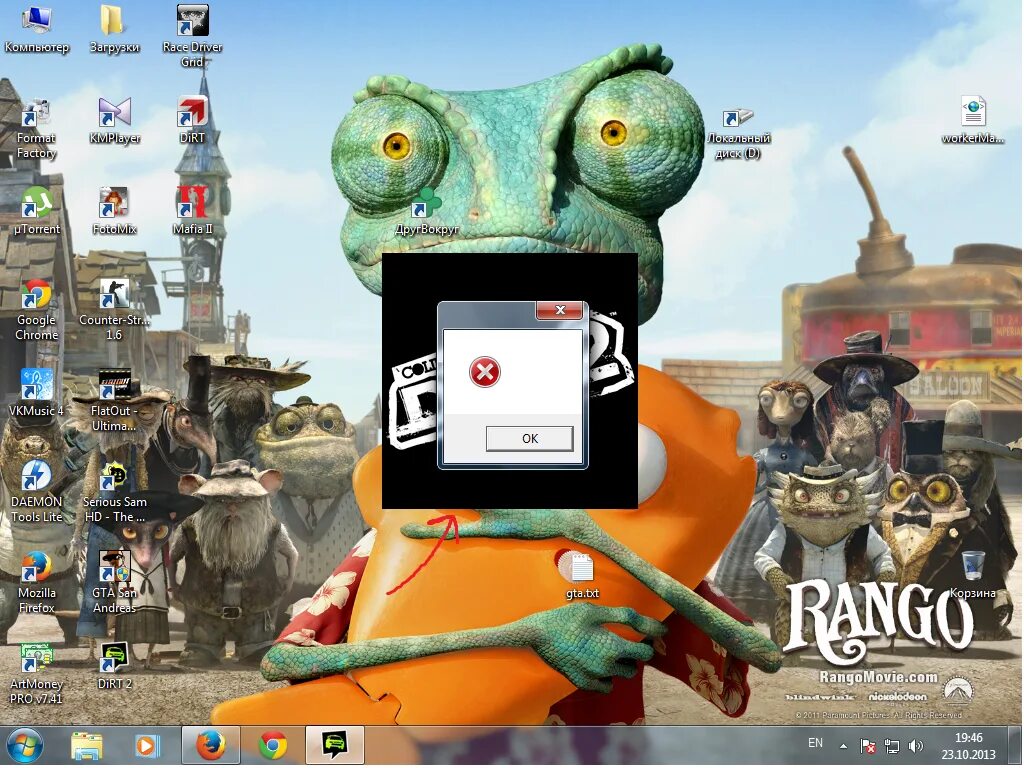Open the workerMa... file icon
Screen dimensions: 1024x768
(973, 121)
